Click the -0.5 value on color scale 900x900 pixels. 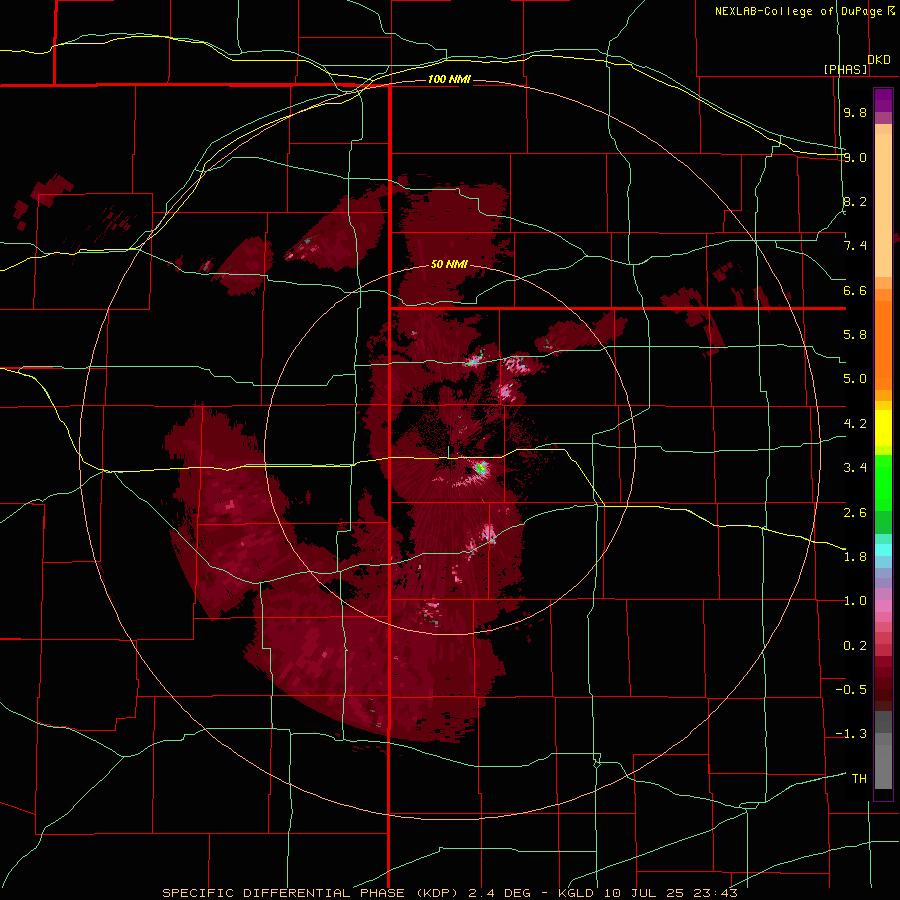tap(851, 690)
